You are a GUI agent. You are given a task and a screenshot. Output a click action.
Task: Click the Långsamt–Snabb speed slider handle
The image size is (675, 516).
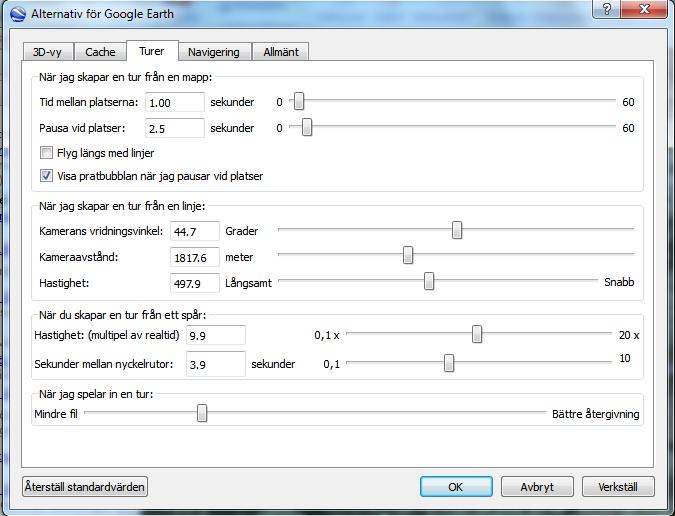tap(429, 281)
